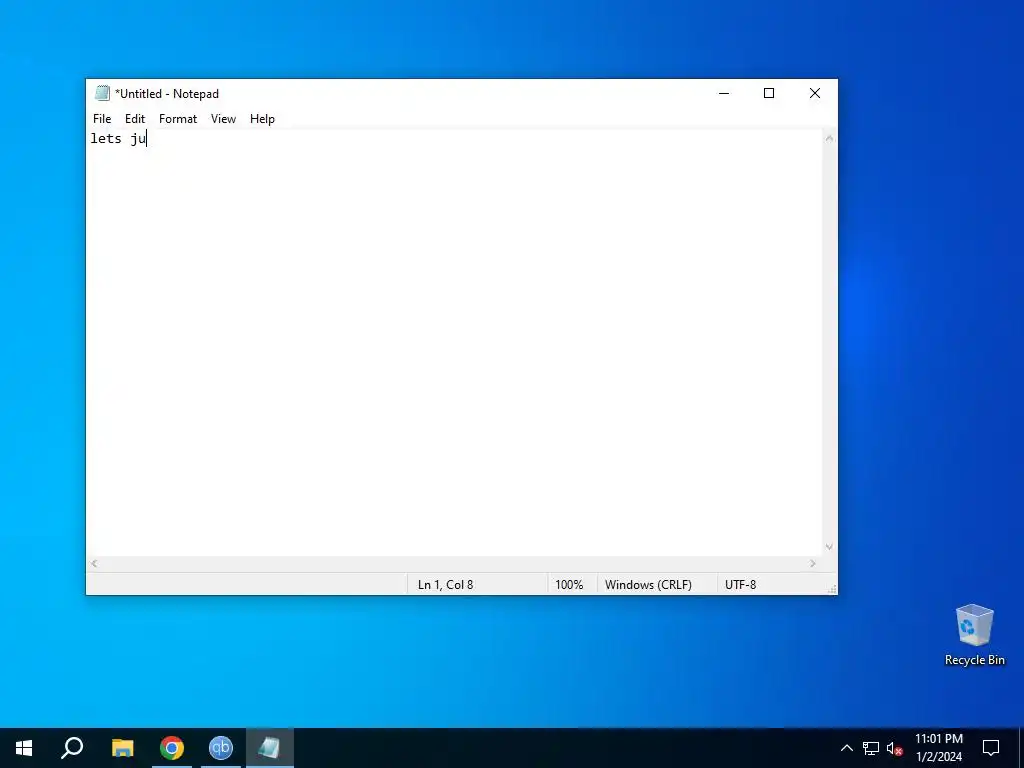Viewport: 1024px width, 768px height.
Task: Click the '*Untitled - Notepad' title text
Action: 167,93
